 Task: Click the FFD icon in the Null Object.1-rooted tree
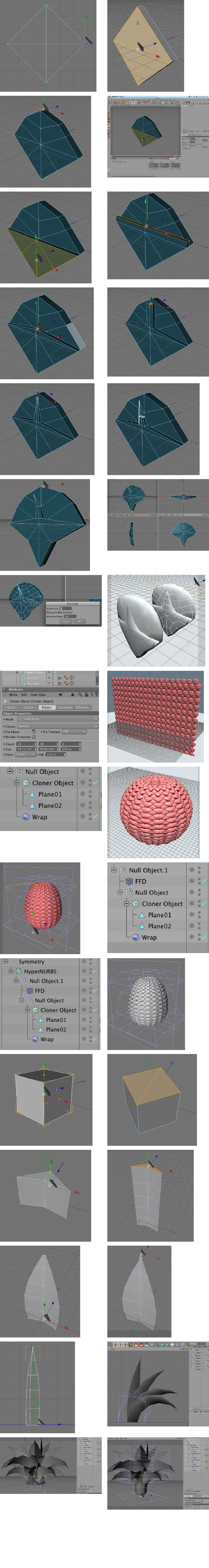coord(129,882)
